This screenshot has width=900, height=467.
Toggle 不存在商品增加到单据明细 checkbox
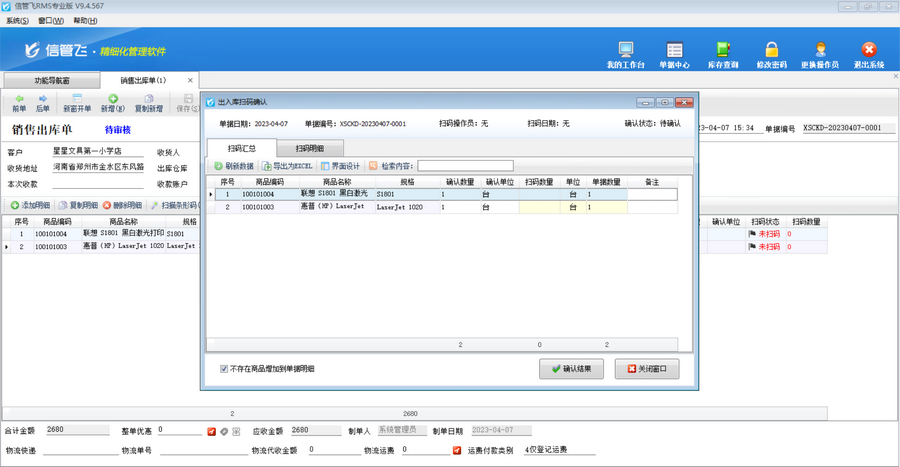[224, 369]
